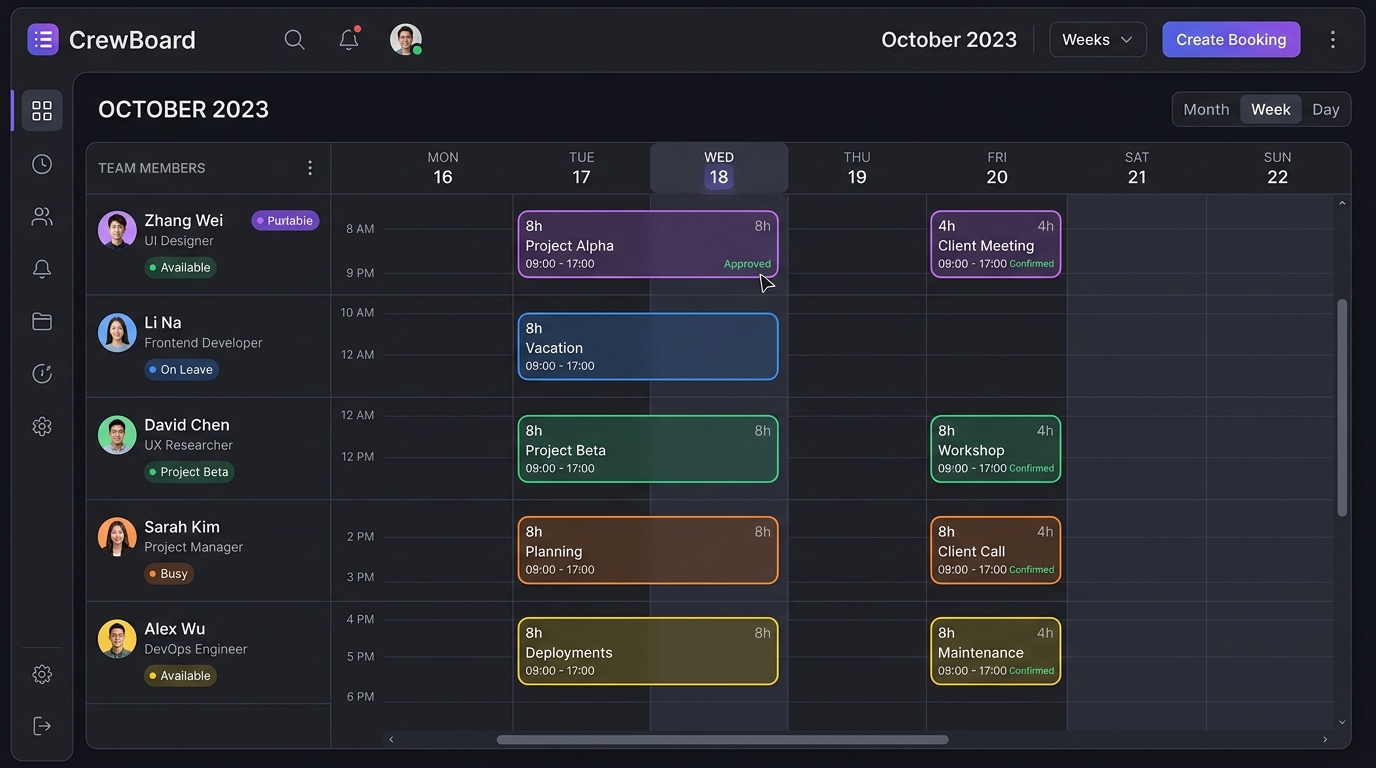The height and width of the screenshot is (768, 1376).
Task: Click the Zhang Wei name
Action: coord(183,220)
